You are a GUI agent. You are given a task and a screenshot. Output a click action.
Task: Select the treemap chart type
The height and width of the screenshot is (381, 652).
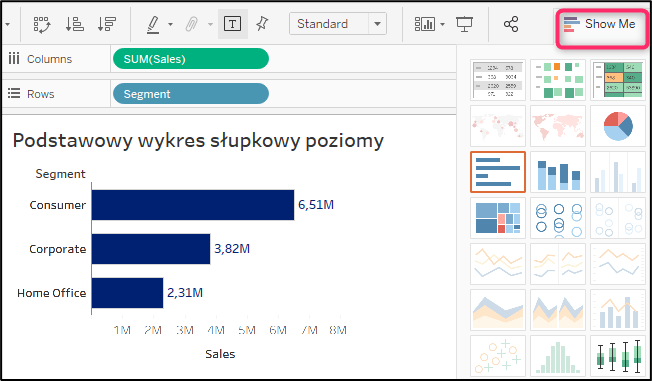[498, 218]
